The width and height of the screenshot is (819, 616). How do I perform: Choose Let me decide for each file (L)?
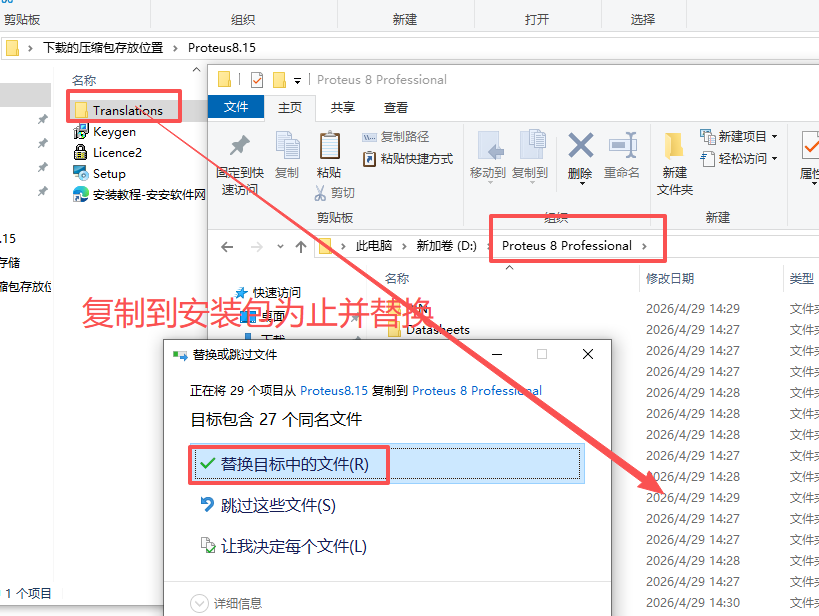(283, 547)
